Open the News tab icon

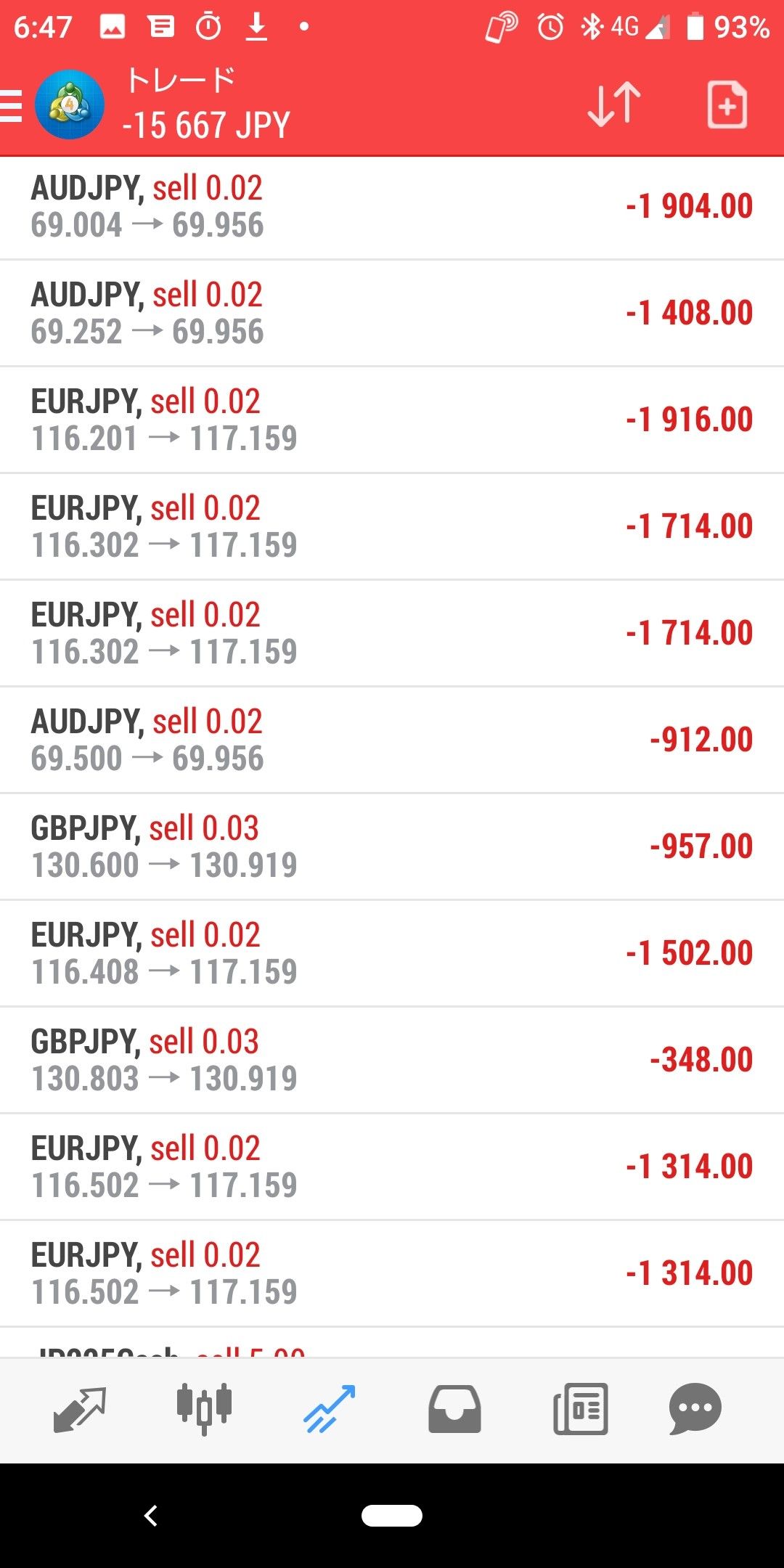[580, 1409]
